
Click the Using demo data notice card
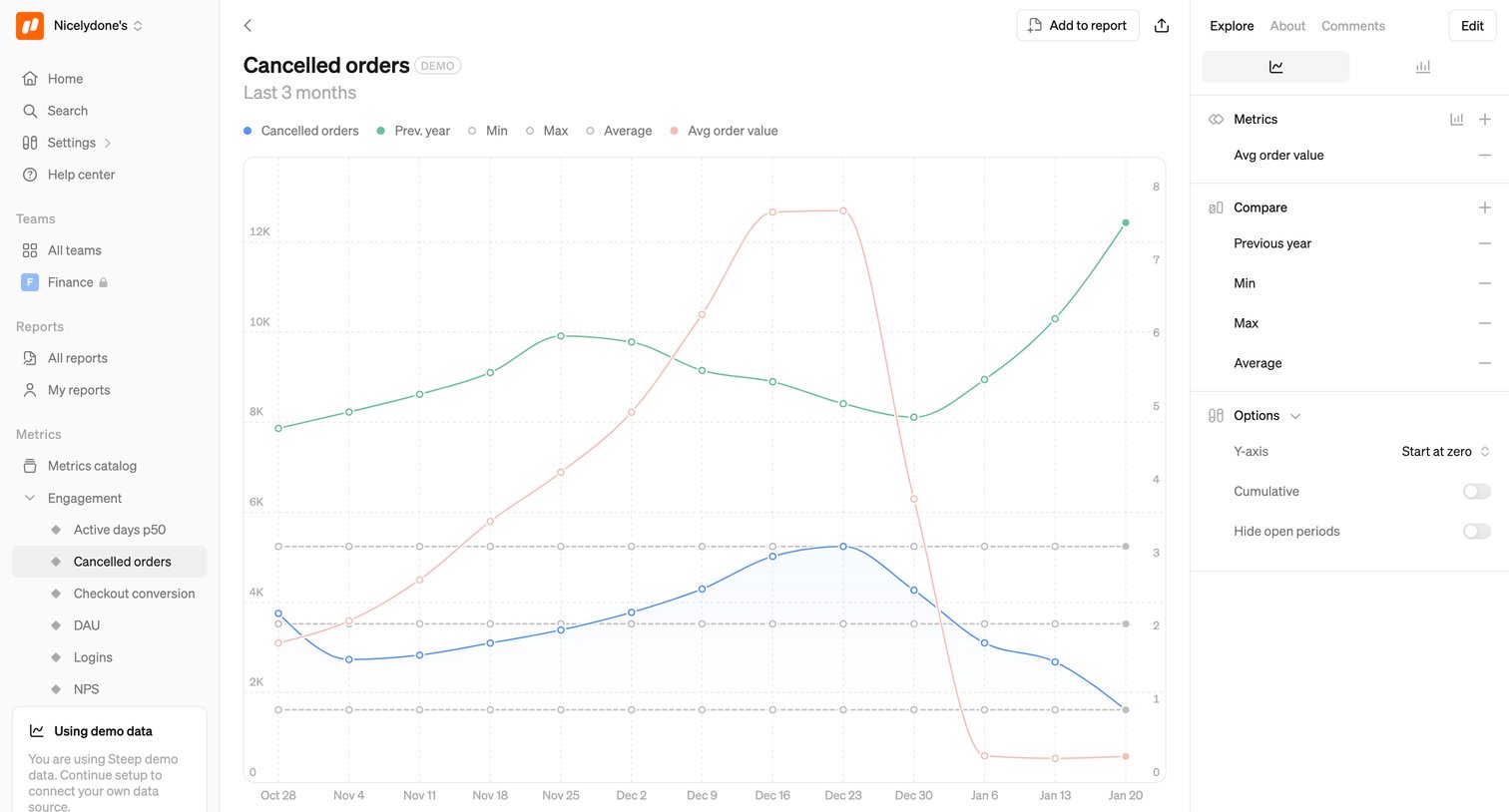110,760
